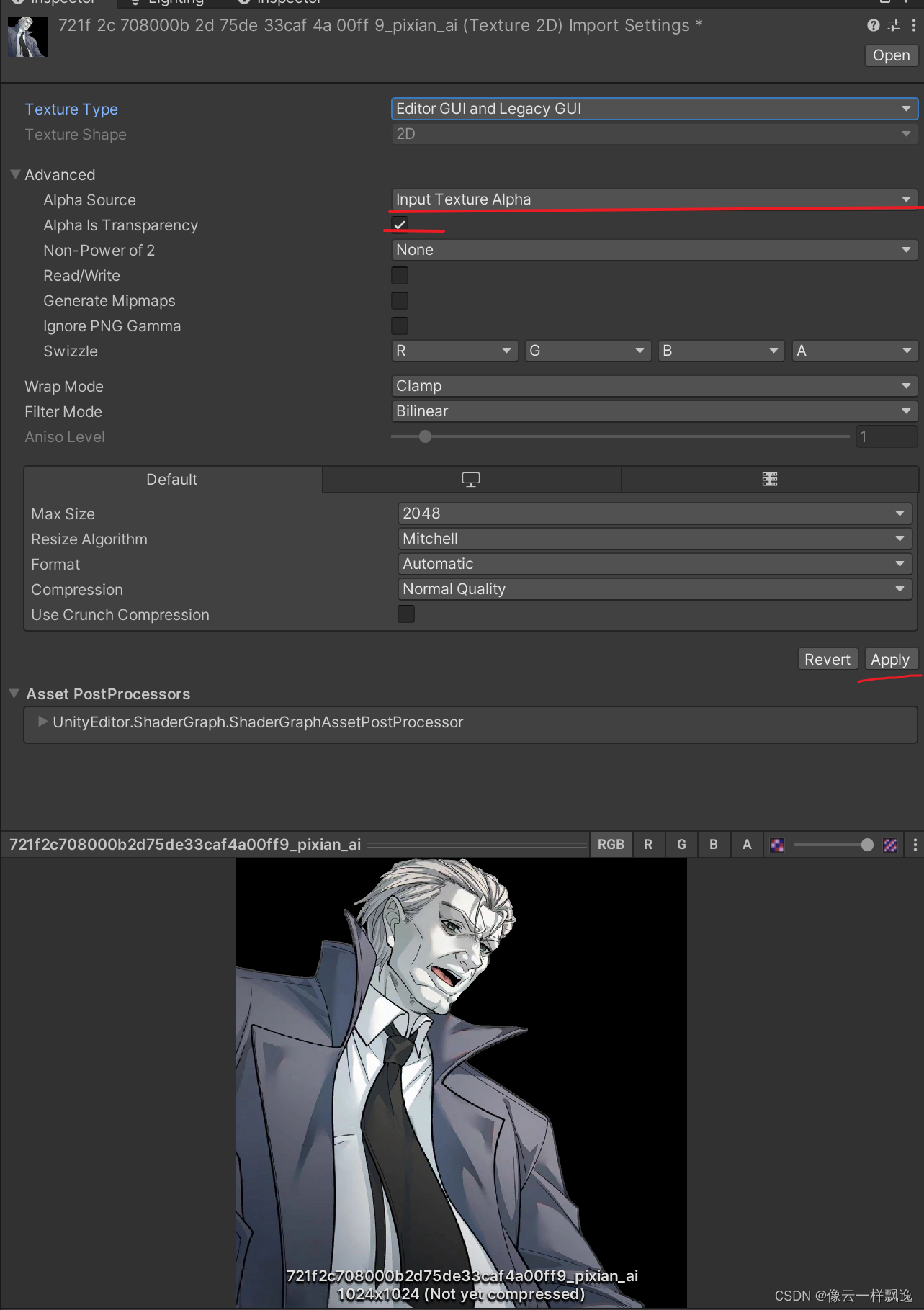
Task: Click the Revert button
Action: click(827, 659)
